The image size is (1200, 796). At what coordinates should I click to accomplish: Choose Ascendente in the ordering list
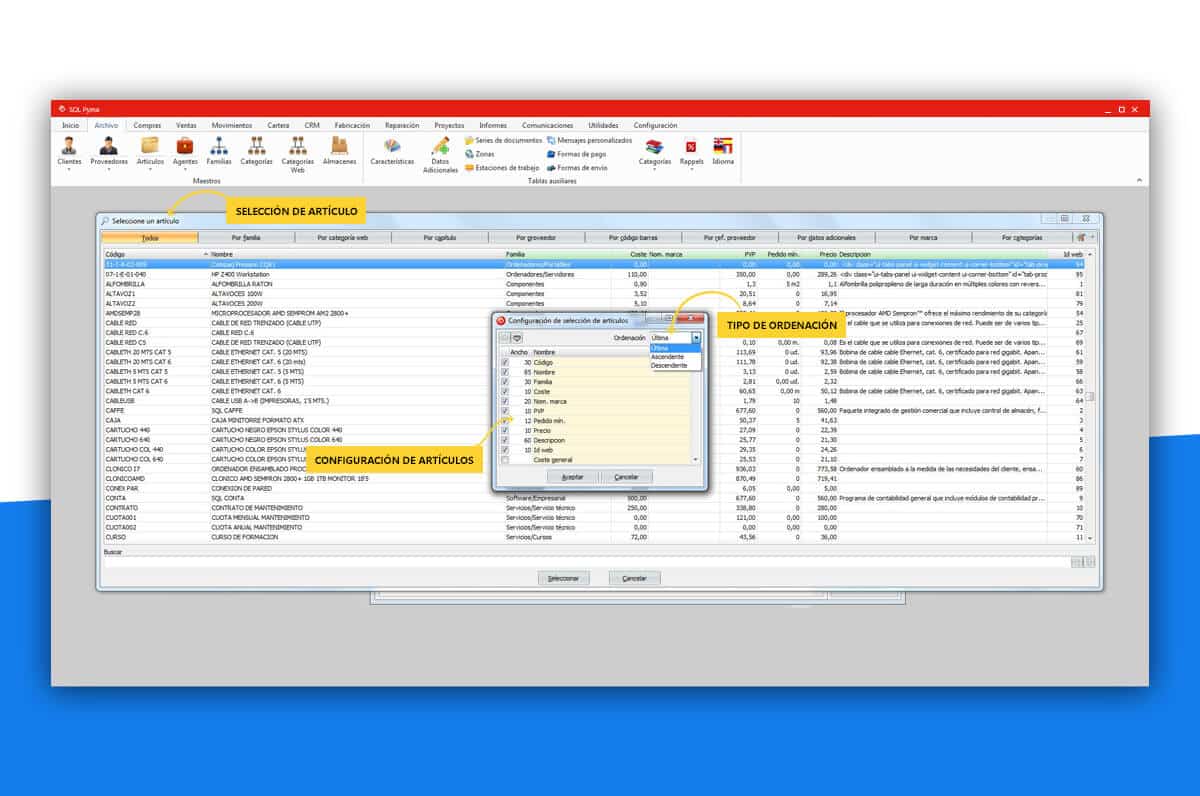pos(668,357)
